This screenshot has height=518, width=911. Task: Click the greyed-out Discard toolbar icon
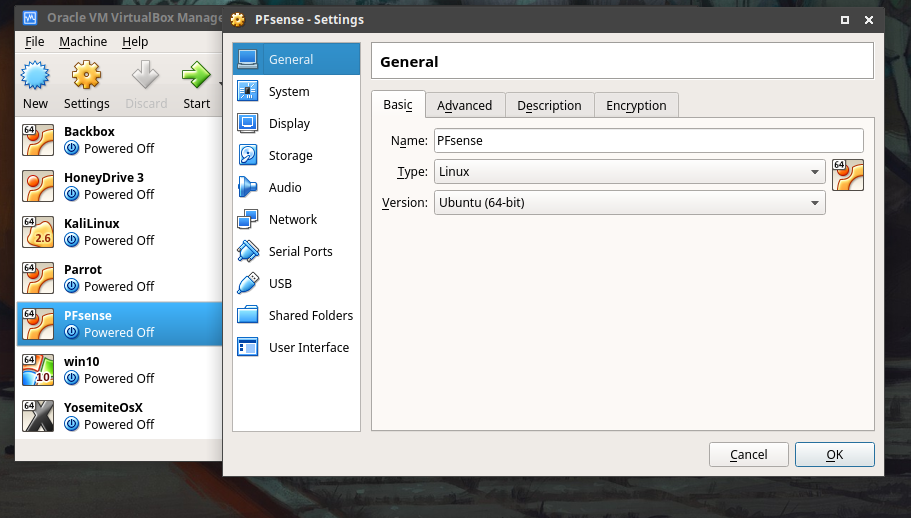pyautogui.click(x=145, y=75)
